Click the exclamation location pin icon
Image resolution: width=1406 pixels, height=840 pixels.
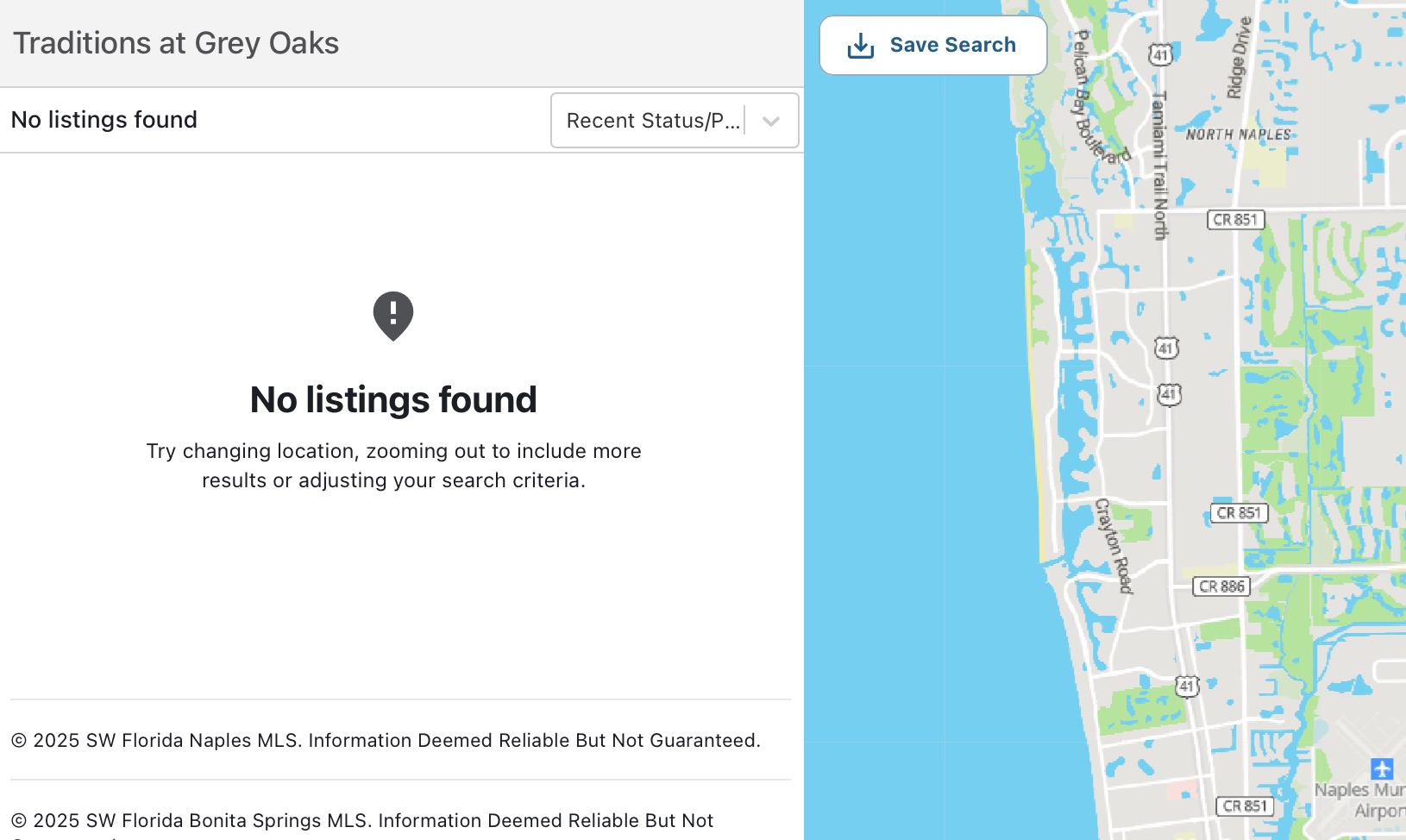click(393, 315)
